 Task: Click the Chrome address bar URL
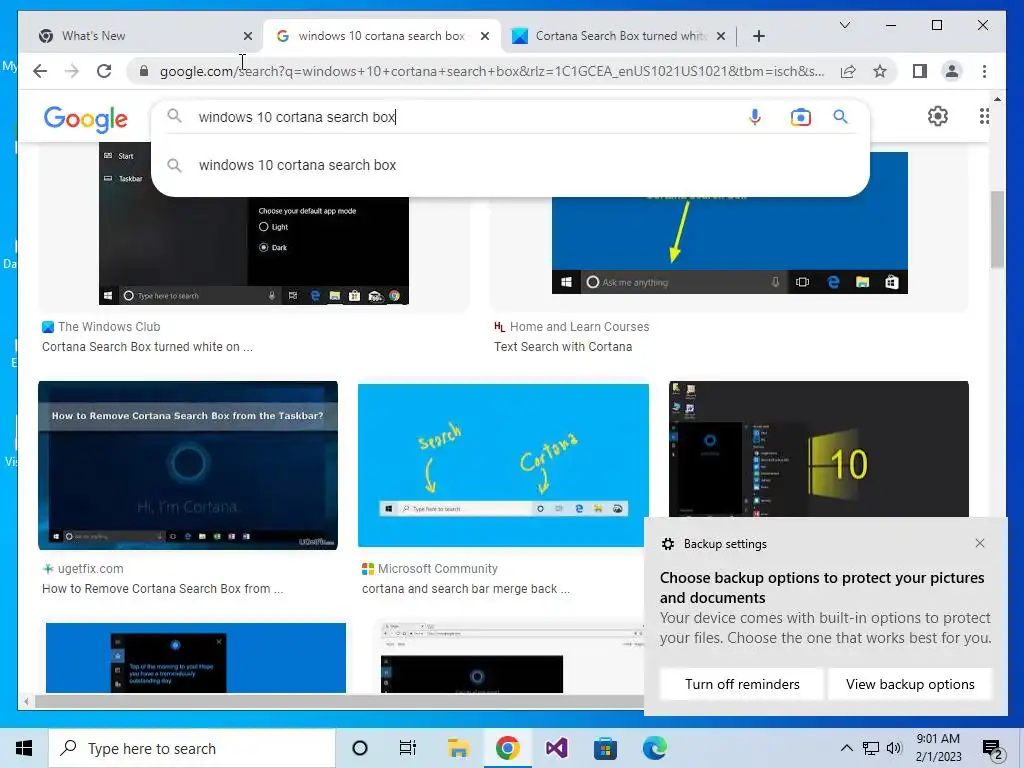tap(492, 71)
